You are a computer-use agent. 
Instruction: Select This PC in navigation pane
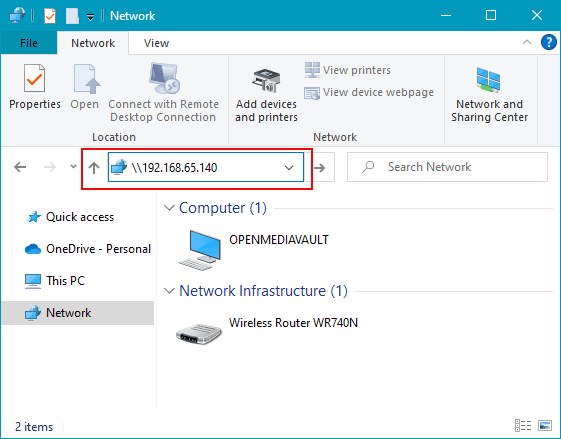55,281
